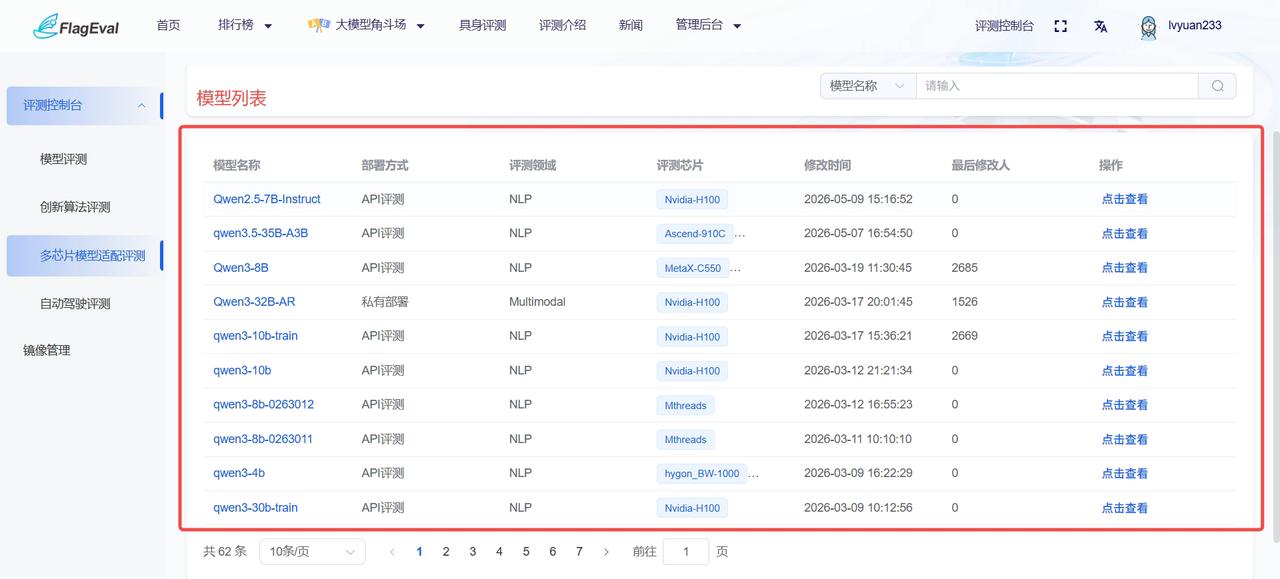
Task: Go to page 4
Action: tap(499, 552)
